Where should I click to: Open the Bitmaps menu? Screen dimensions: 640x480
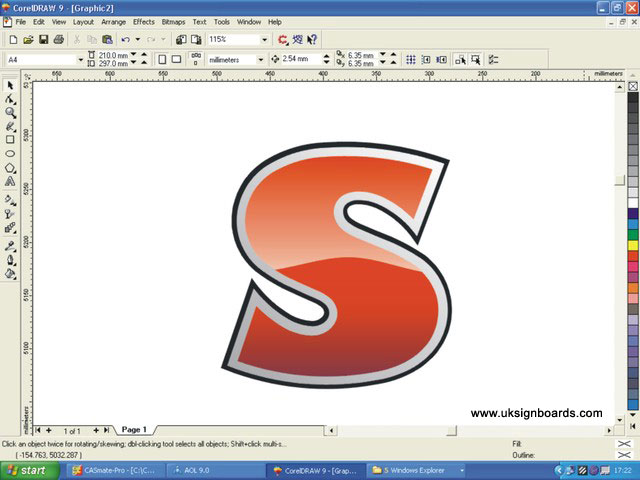(173, 21)
